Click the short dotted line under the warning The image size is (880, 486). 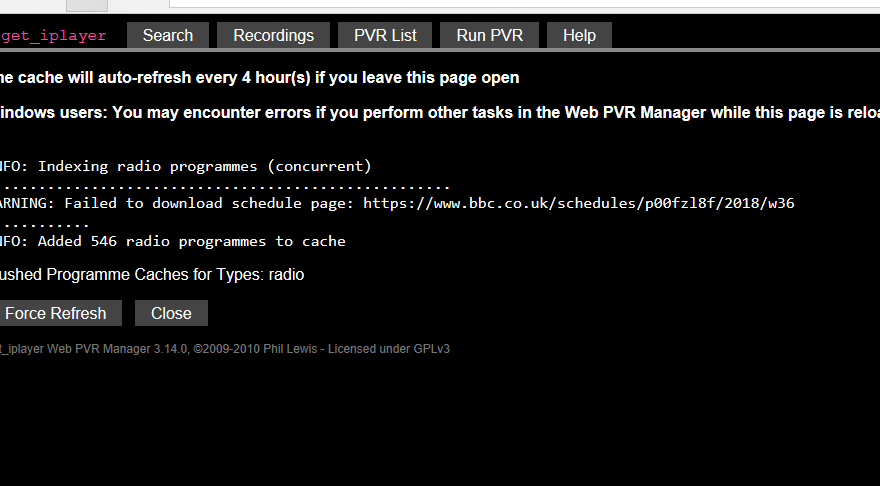[46, 223]
